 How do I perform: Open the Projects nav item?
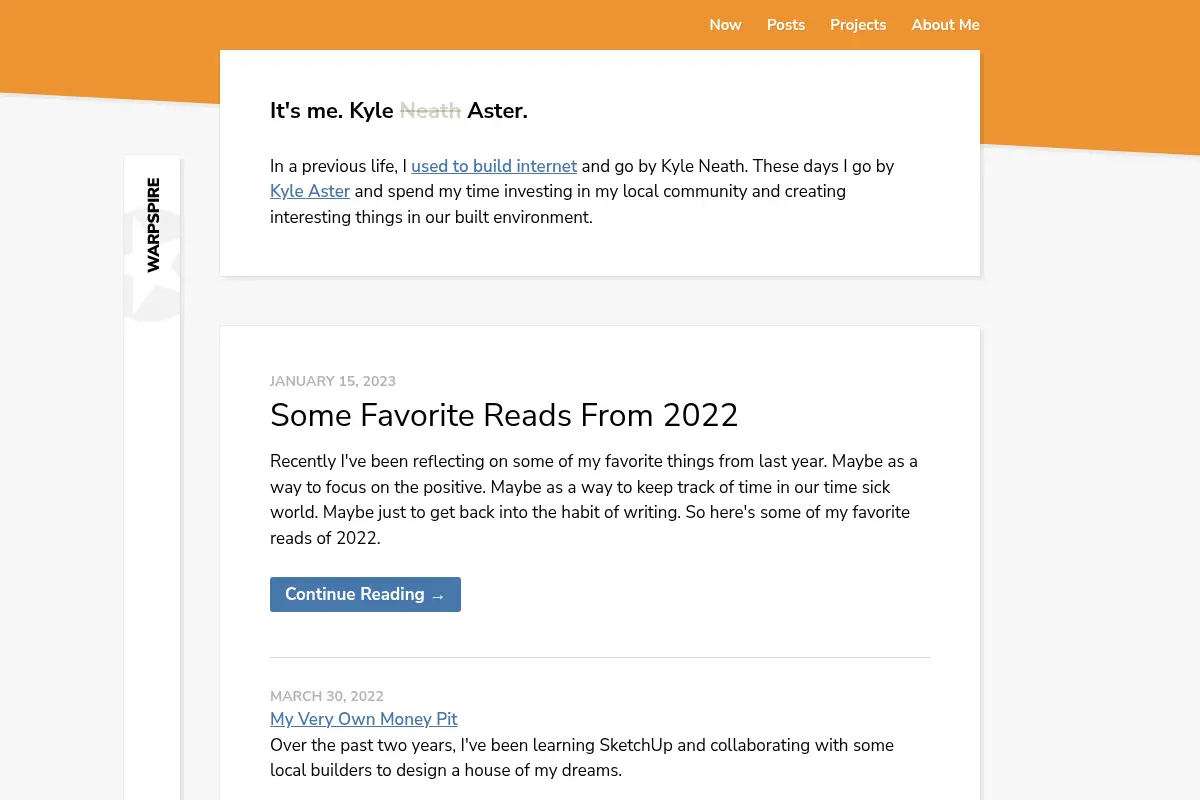pos(858,25)
